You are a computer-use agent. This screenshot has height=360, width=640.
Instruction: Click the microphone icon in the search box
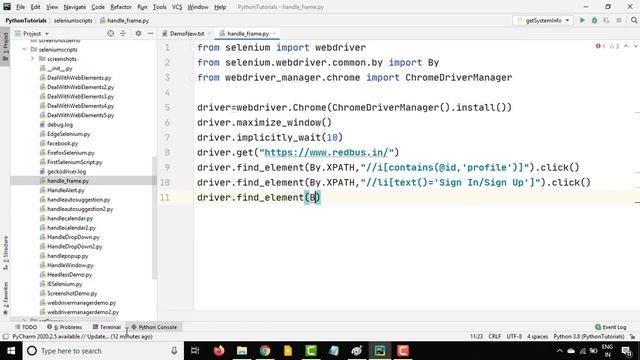[x=174, y=351]
